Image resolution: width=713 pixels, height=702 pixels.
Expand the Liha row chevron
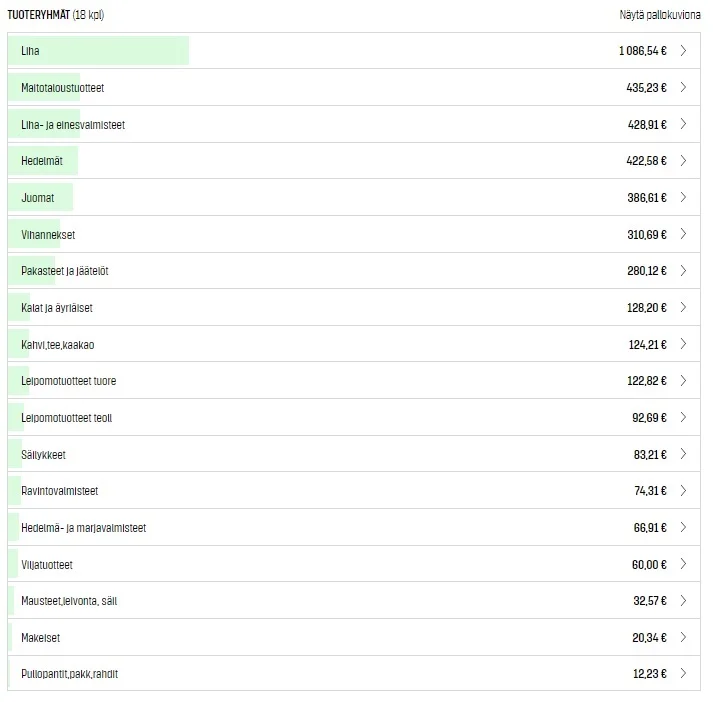coord(683,51)
